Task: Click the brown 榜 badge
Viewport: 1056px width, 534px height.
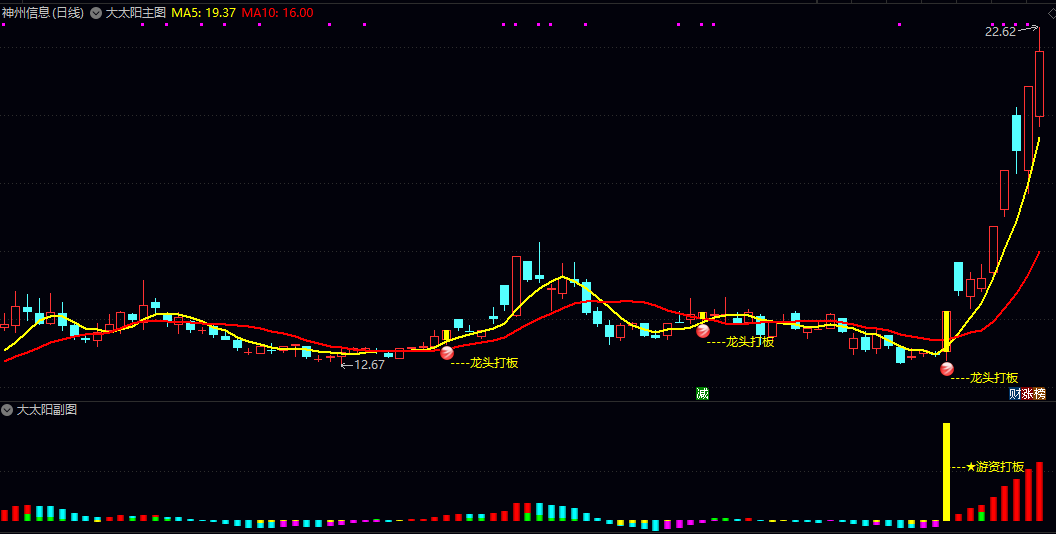Action: point(1039,394)
